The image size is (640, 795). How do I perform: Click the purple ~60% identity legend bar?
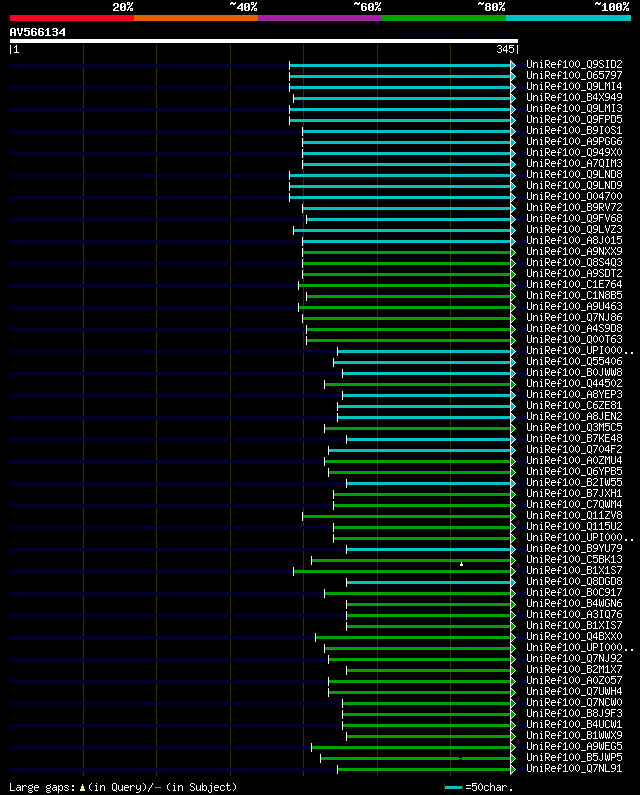320,18
